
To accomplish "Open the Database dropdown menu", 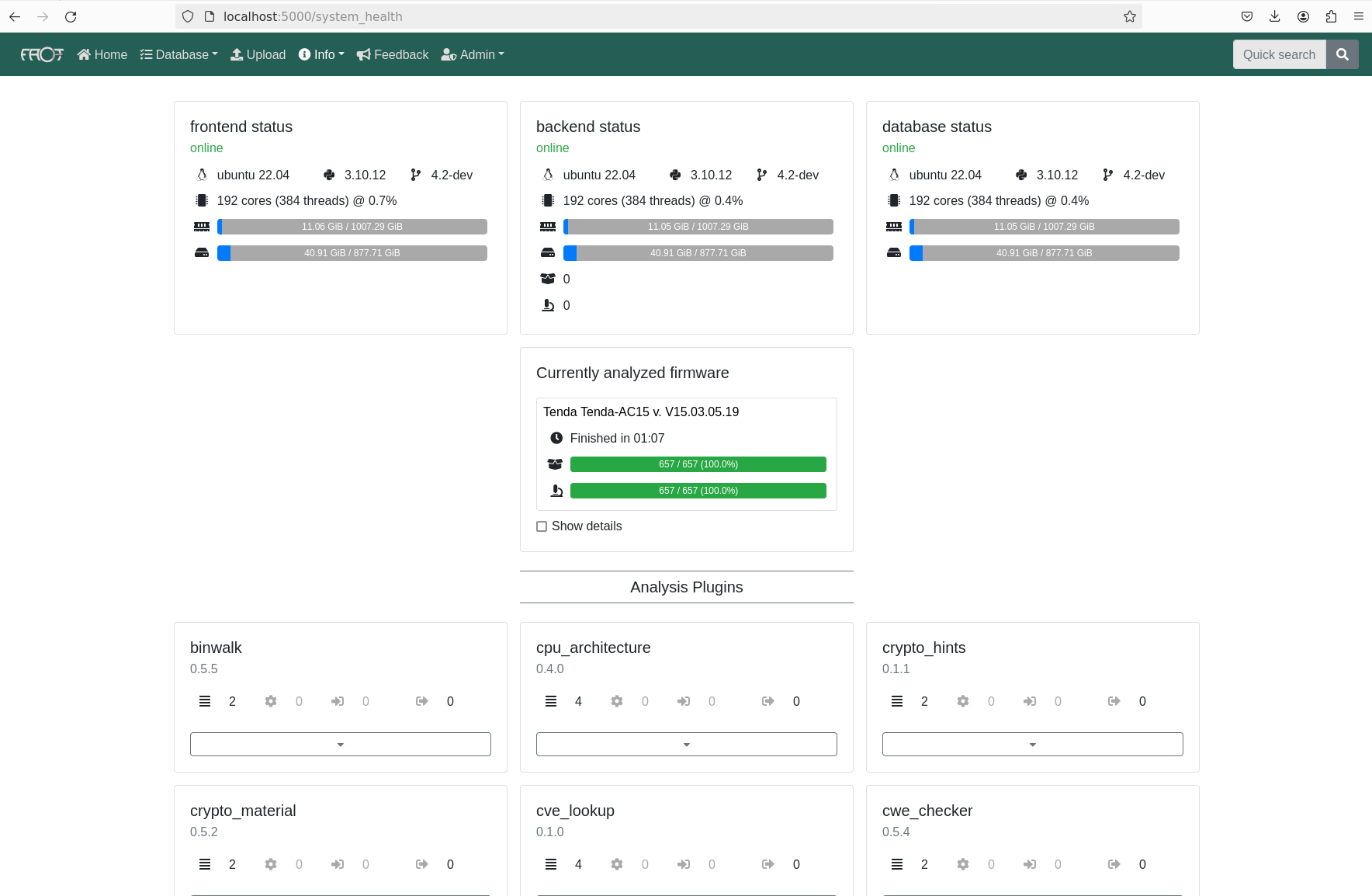I will pos(178,54).
